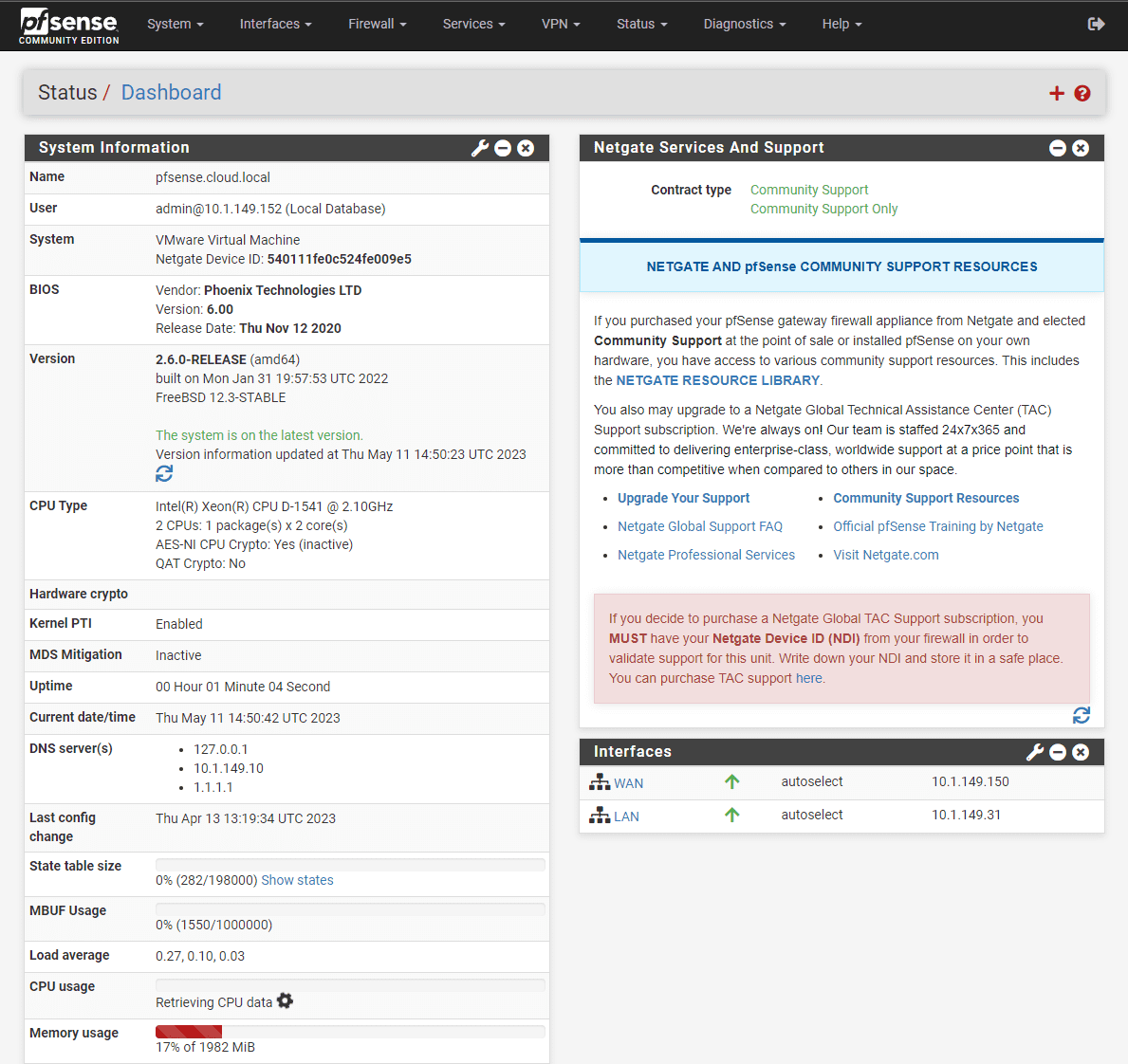This screenshot has width=1128, height=1064.
Task: Open System Information wrench settings
Action: point(480,148)
